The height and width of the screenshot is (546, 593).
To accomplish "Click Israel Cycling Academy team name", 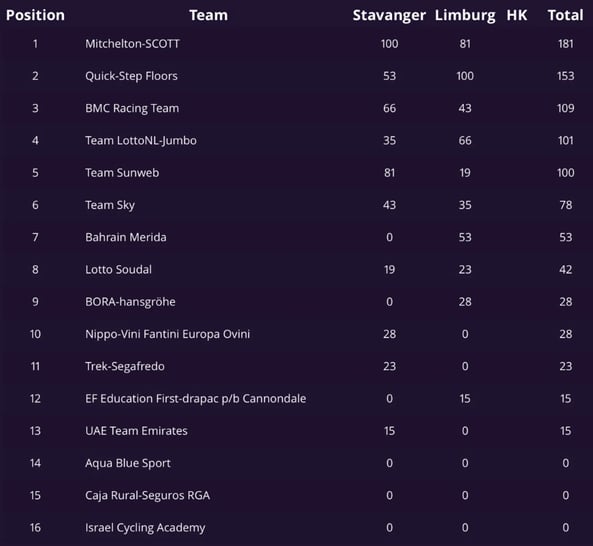I will tap(145, 528).
